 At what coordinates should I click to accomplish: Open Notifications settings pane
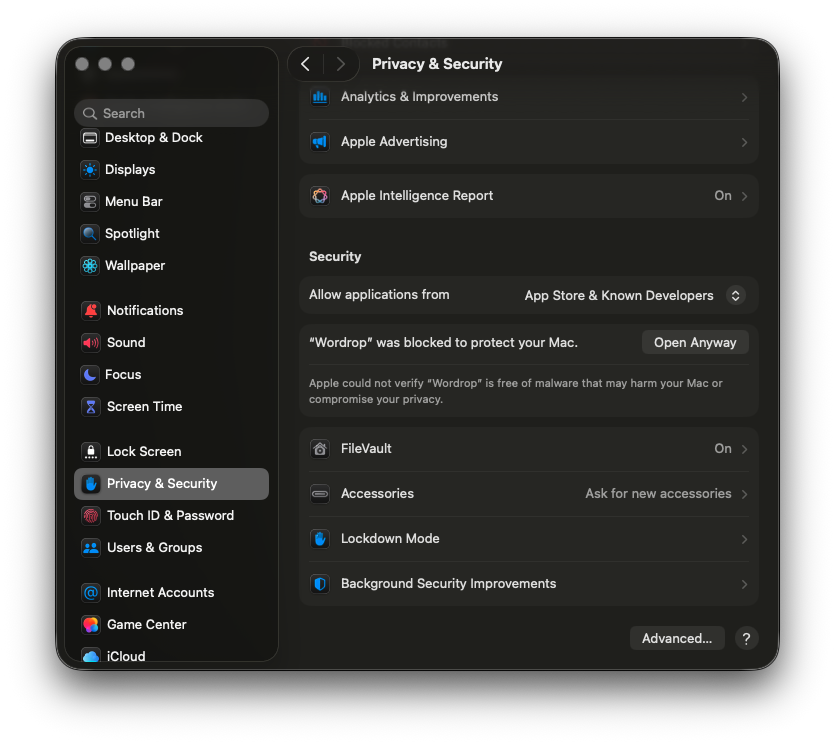point(171,310)
